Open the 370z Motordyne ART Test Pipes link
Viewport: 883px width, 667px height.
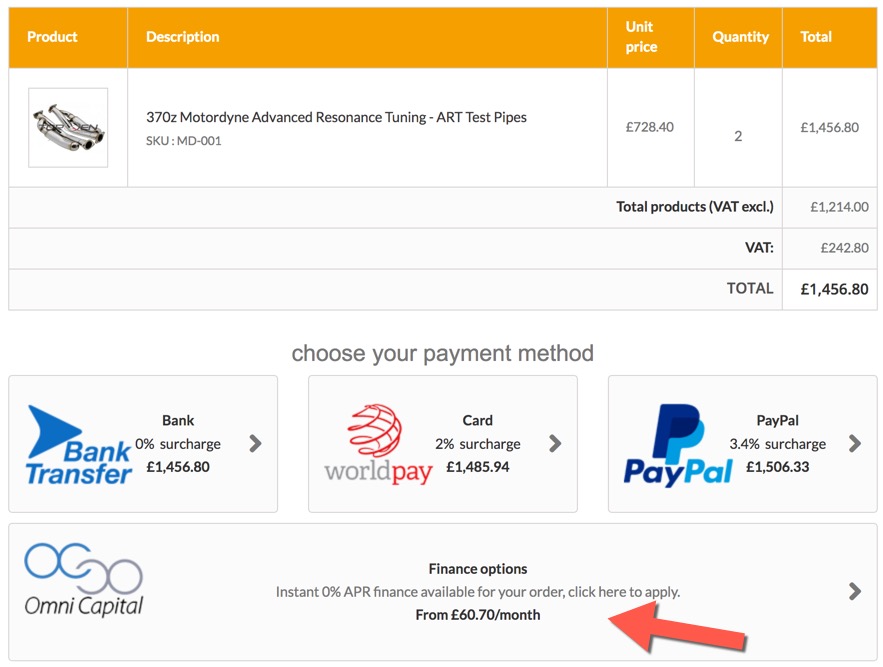(336, 117)
